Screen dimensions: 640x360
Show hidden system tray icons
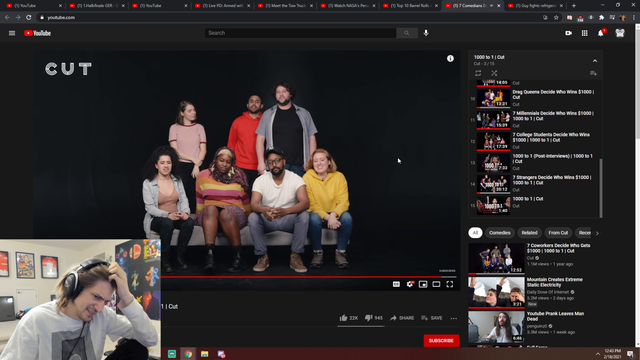click(598, 354)
